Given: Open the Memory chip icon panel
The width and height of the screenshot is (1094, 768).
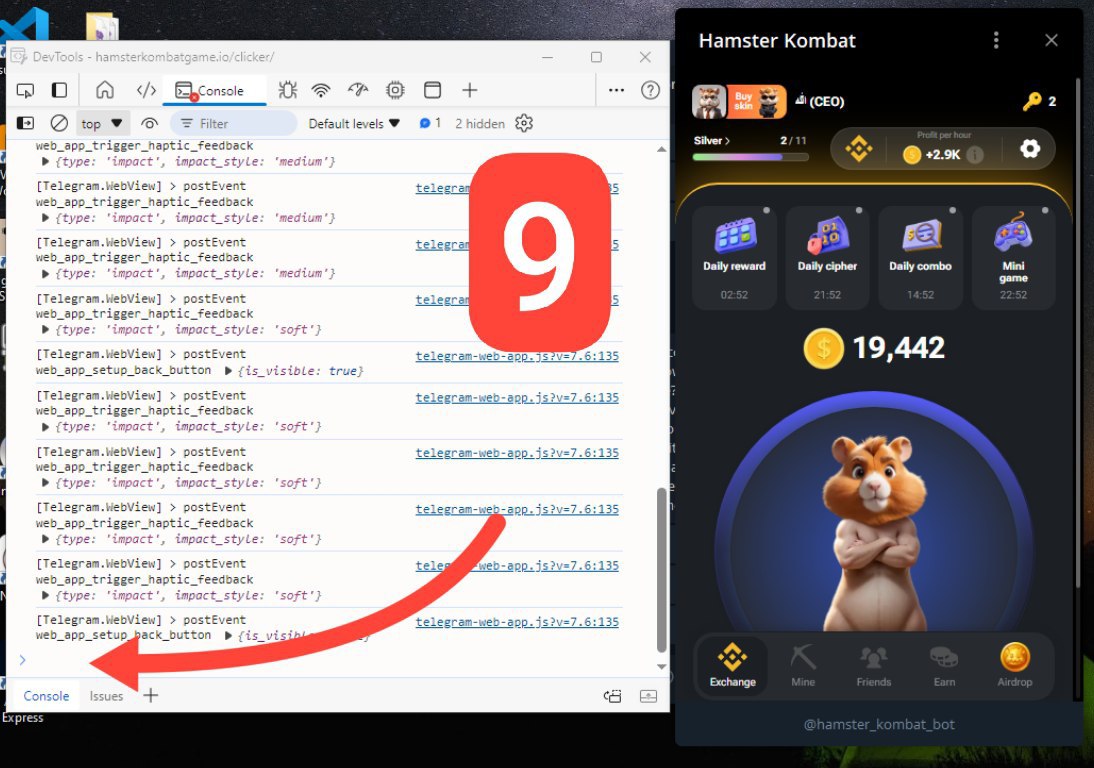Looking at the screenshot, I should tap(395, 90).
